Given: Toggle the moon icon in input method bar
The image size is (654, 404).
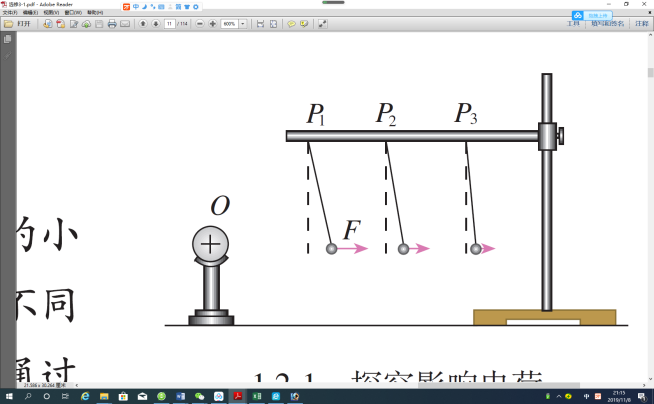Looking at the screenshot, I should [144, 7].
